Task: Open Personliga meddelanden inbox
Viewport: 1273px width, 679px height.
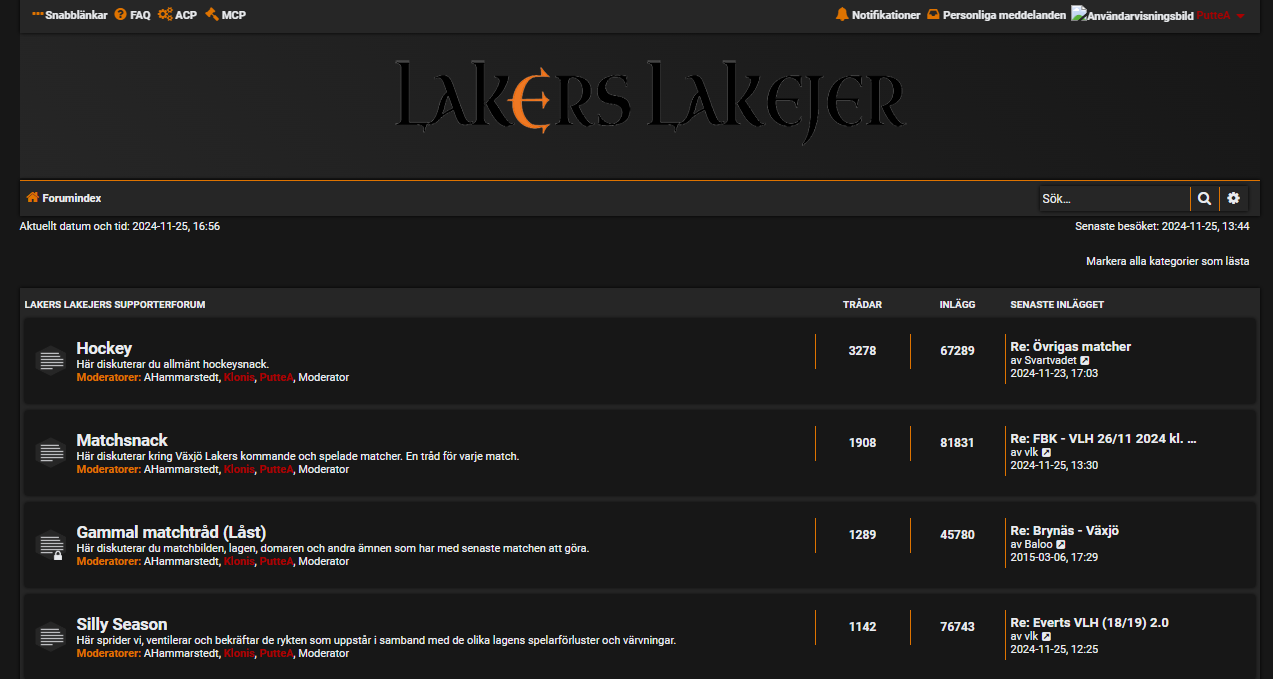Action: (x=996, y=15)
